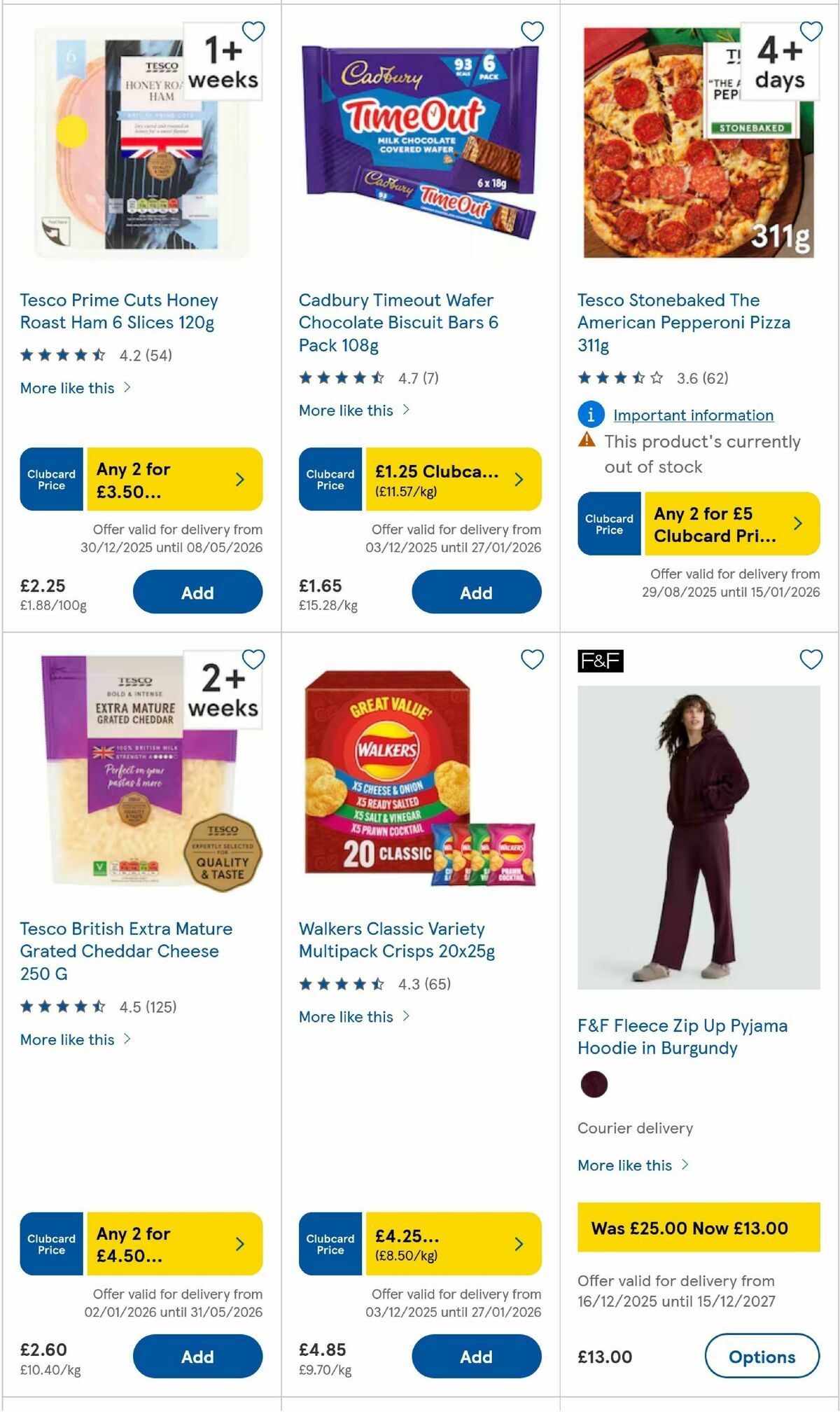This screenshot has height=1412, width=840.
Task: Click the info icon next to Important information
Action: pos(590,415)
